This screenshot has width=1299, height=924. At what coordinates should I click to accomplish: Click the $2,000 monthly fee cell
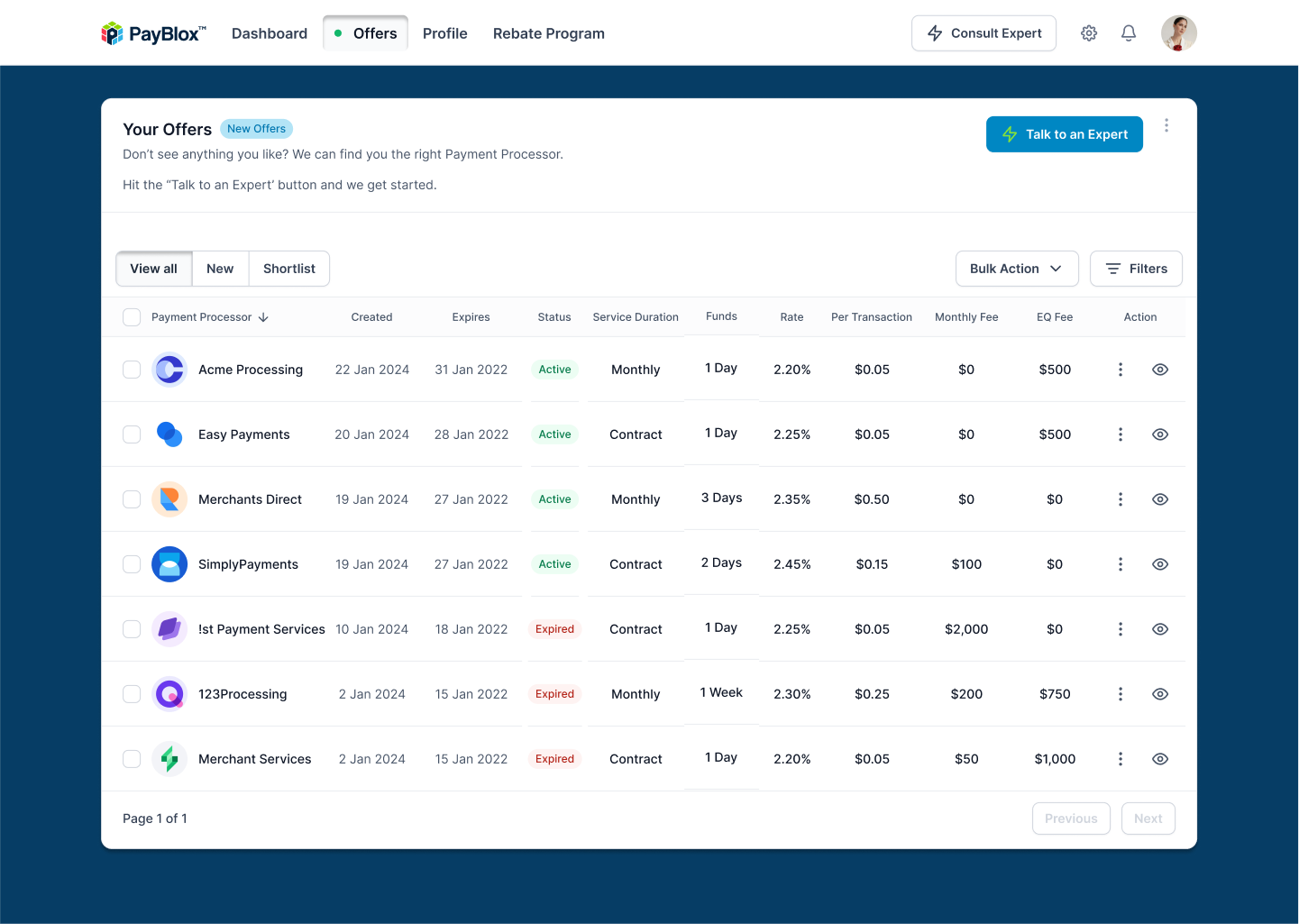[966, 629]
